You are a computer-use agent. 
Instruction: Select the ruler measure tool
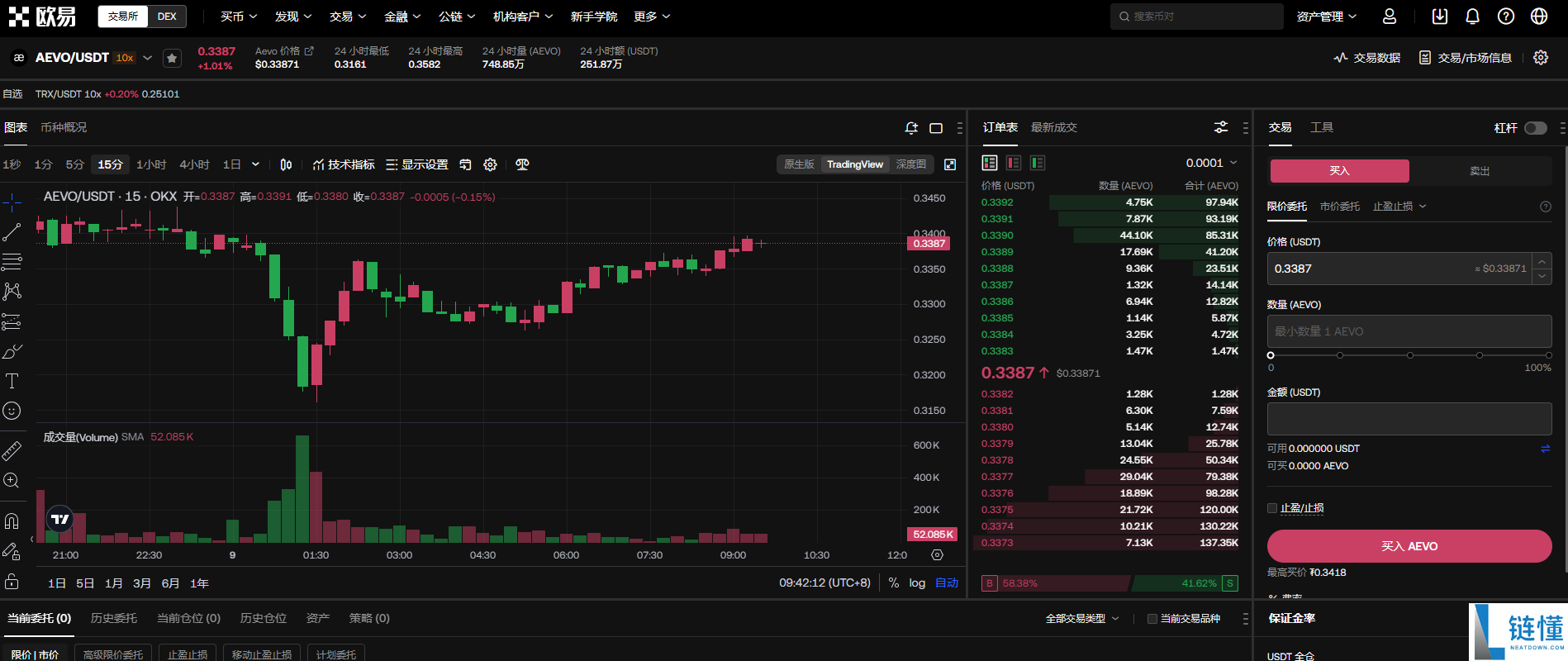(x=12, y=450)
